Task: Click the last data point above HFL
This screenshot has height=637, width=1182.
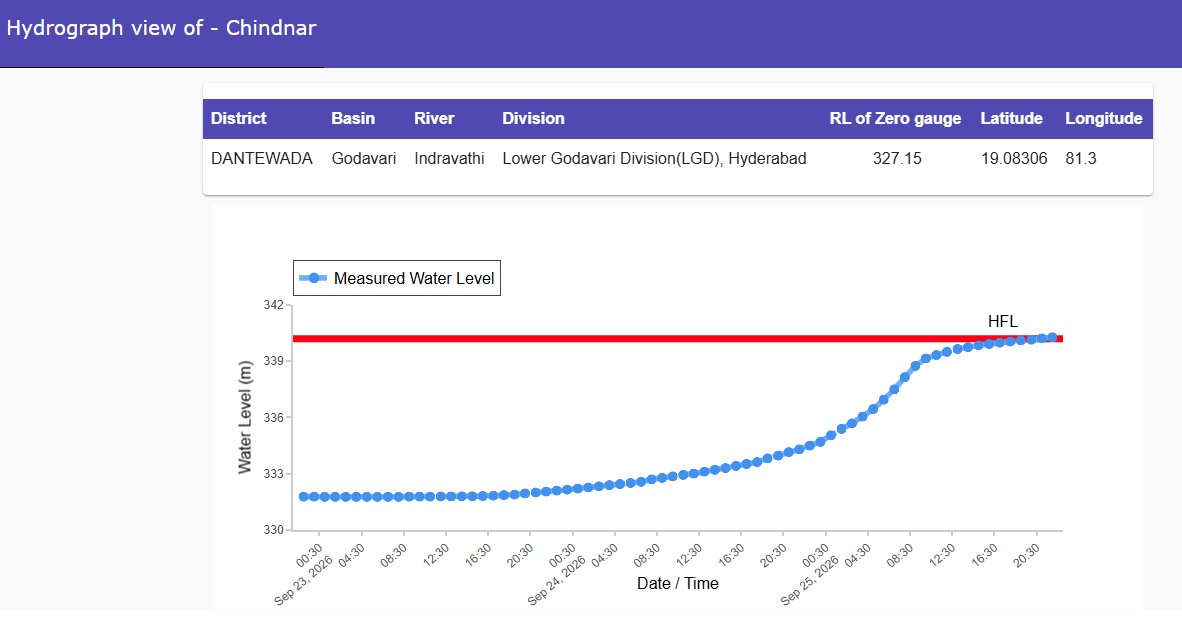Action: point(1052,338)
